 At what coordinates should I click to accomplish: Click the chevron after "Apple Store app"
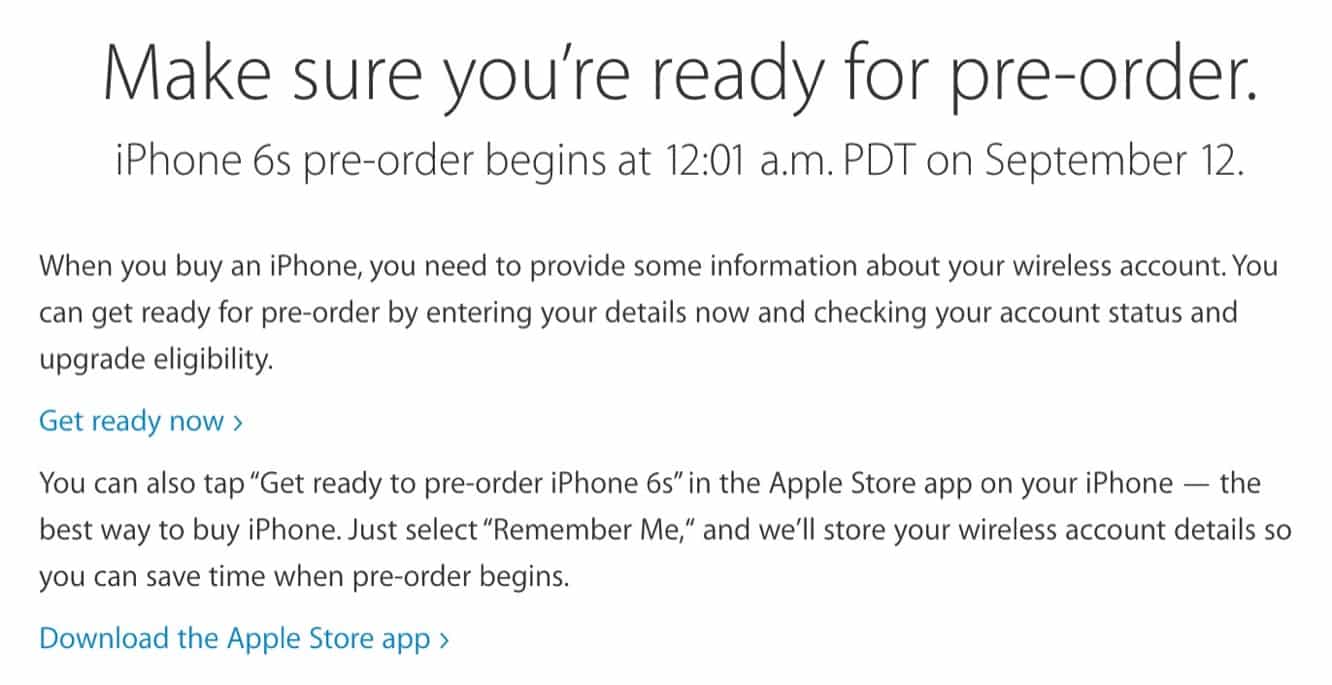pos(444,640)
